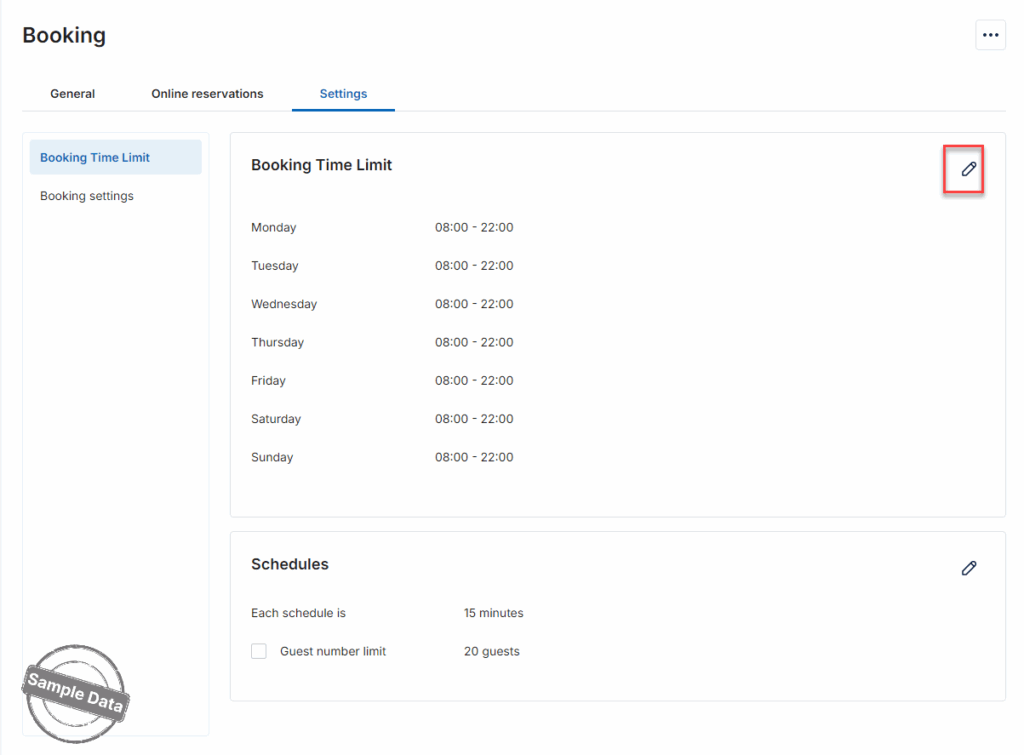Open Booking settings in the sidebar
The width and height of the screenshot is (1024, 755).
87,196
